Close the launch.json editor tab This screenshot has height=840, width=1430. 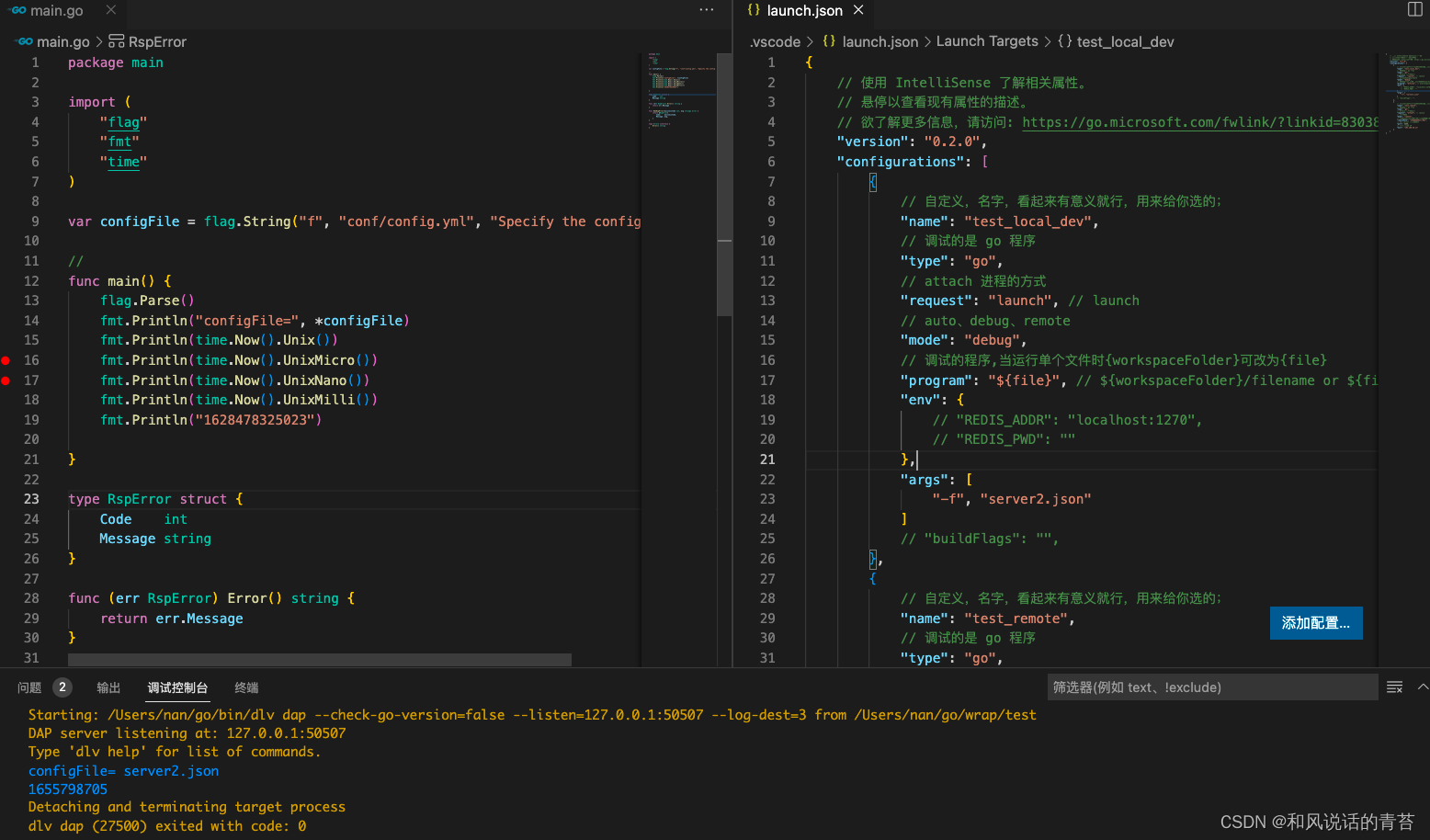[858, 10]
